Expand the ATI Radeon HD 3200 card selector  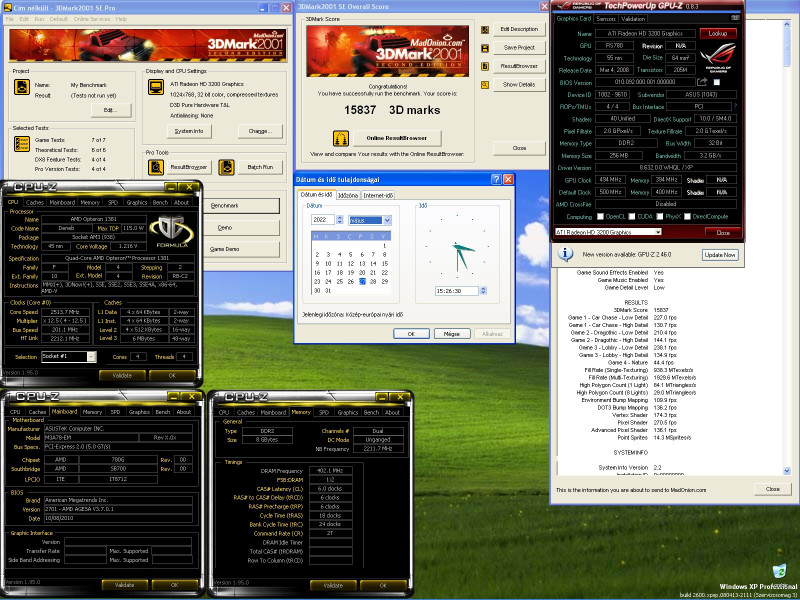coord(608,232)
